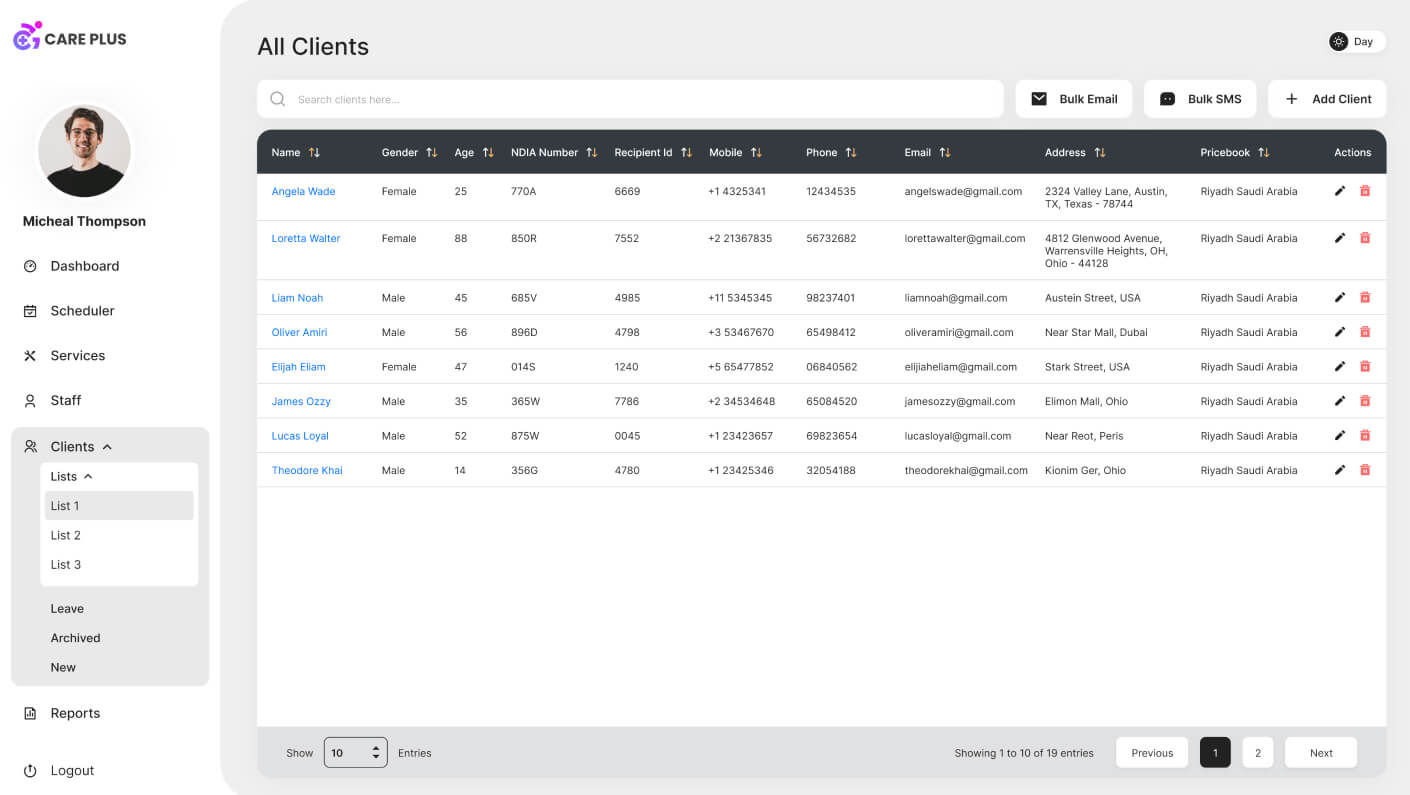The width and height of the screenshot is (1410, 795).
Task: Click the Bulk SMS button
Action: (1200, 99)
